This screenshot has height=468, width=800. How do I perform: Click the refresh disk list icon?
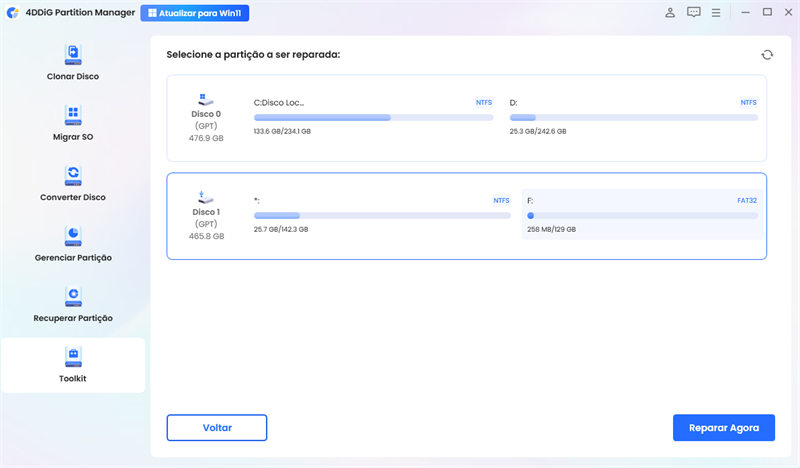[766, 55]
